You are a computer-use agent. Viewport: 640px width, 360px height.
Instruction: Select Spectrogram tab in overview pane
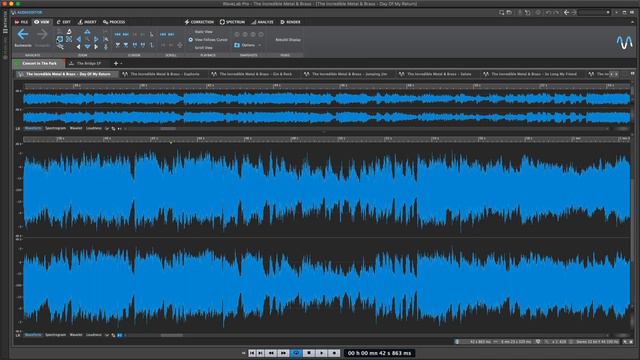click(x=55, y=128)
